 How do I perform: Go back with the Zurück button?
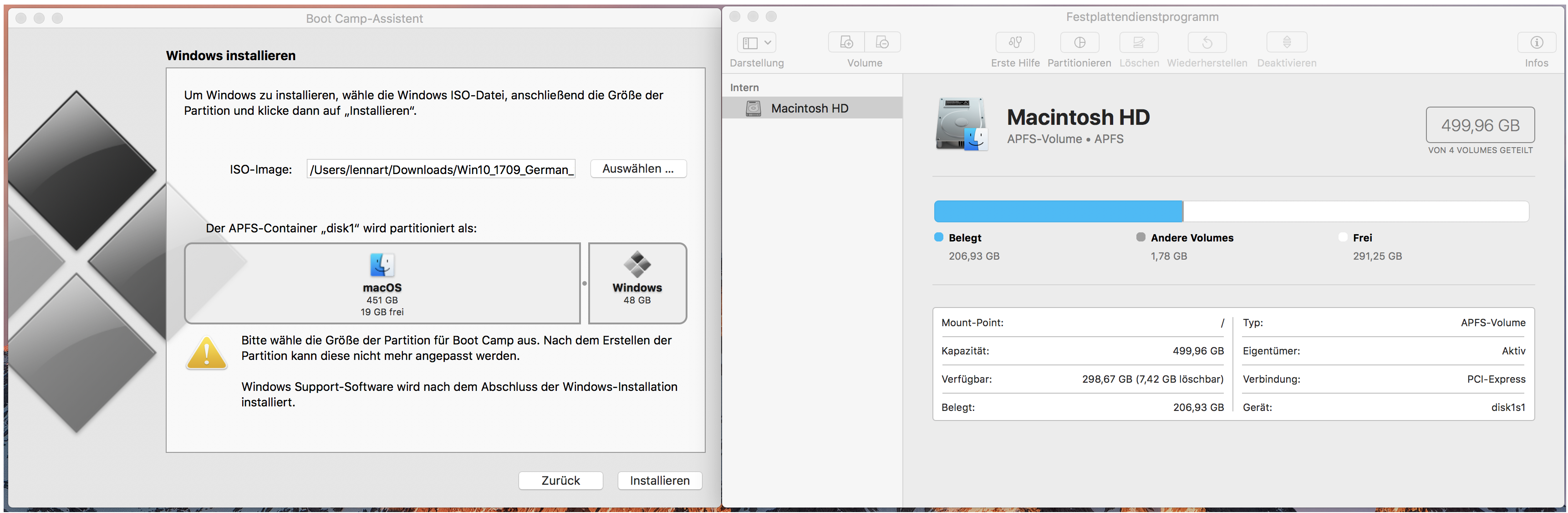(560, 480)
